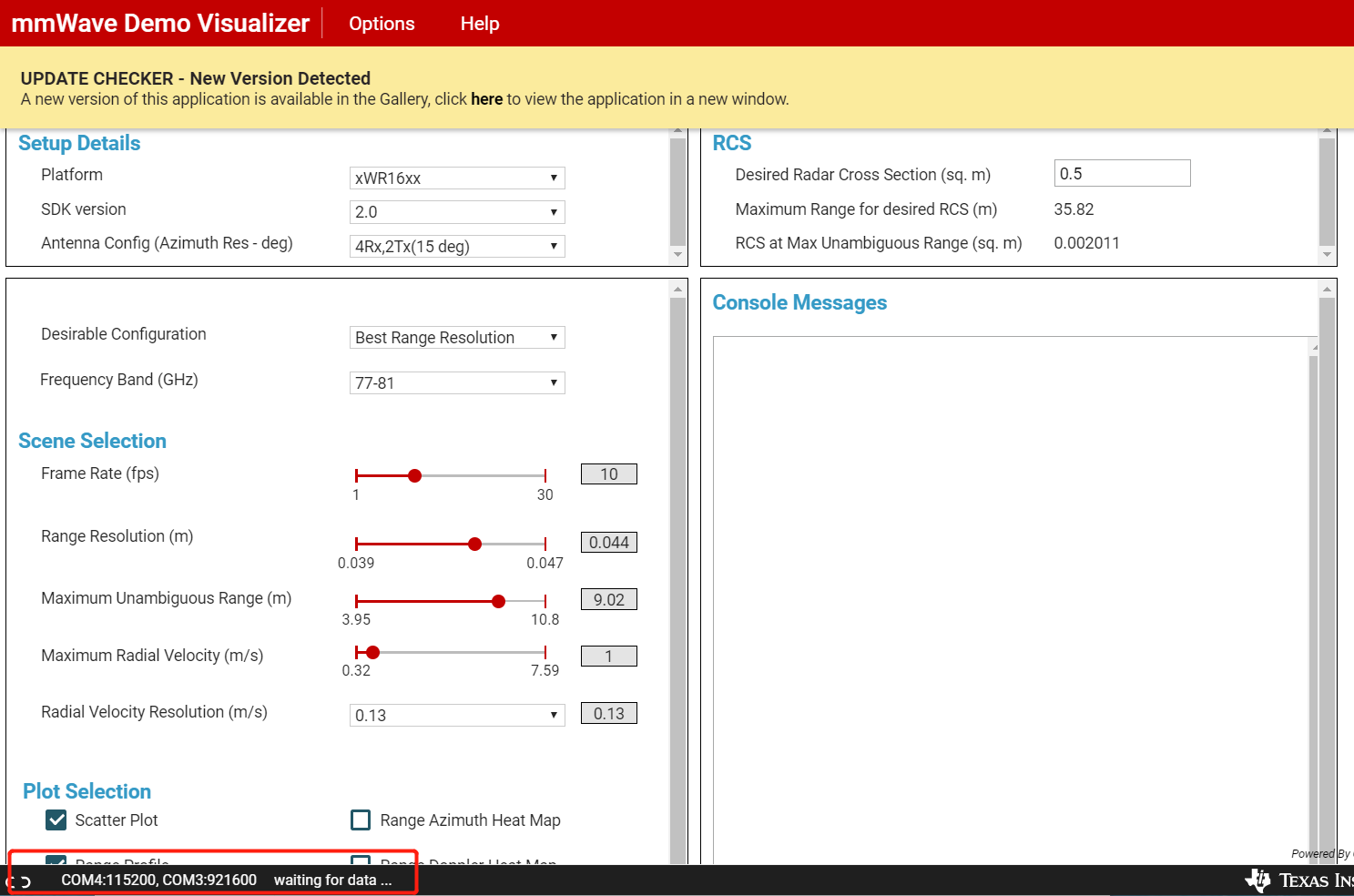Open the Options menu
1354x896 pixels.
[x=382, y=24]
